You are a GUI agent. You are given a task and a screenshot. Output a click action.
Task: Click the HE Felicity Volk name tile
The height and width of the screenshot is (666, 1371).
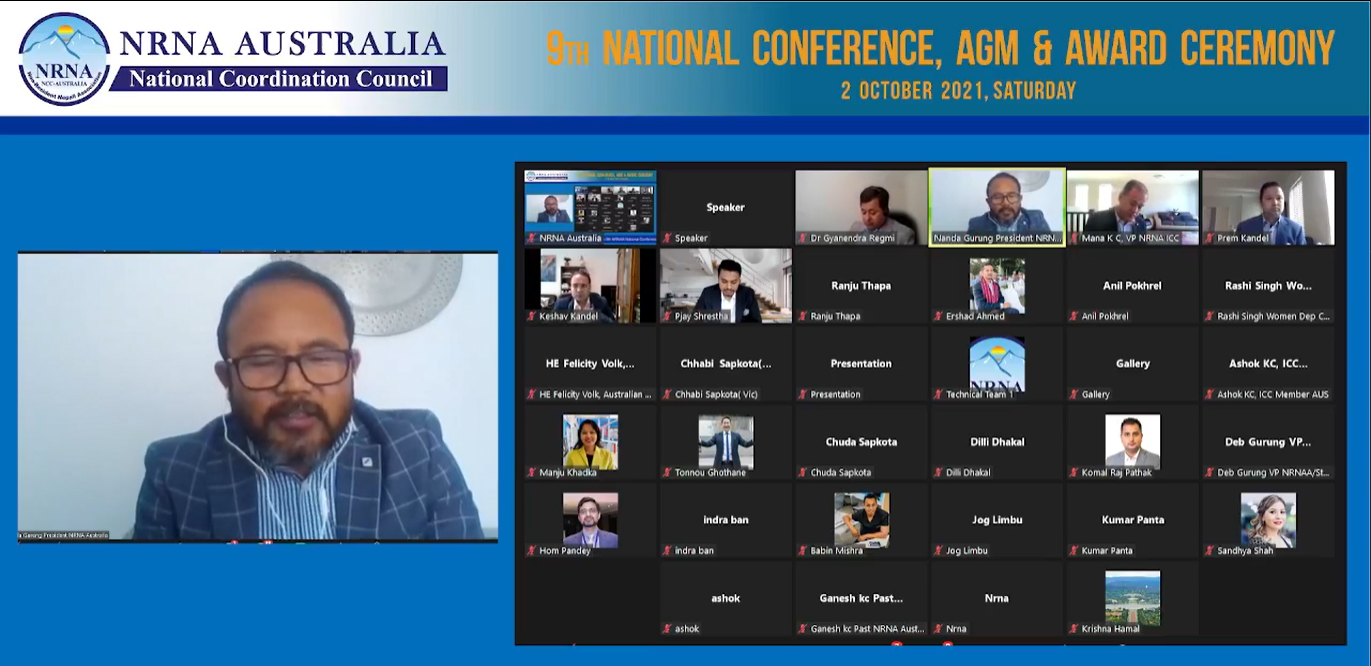[590, 365]
